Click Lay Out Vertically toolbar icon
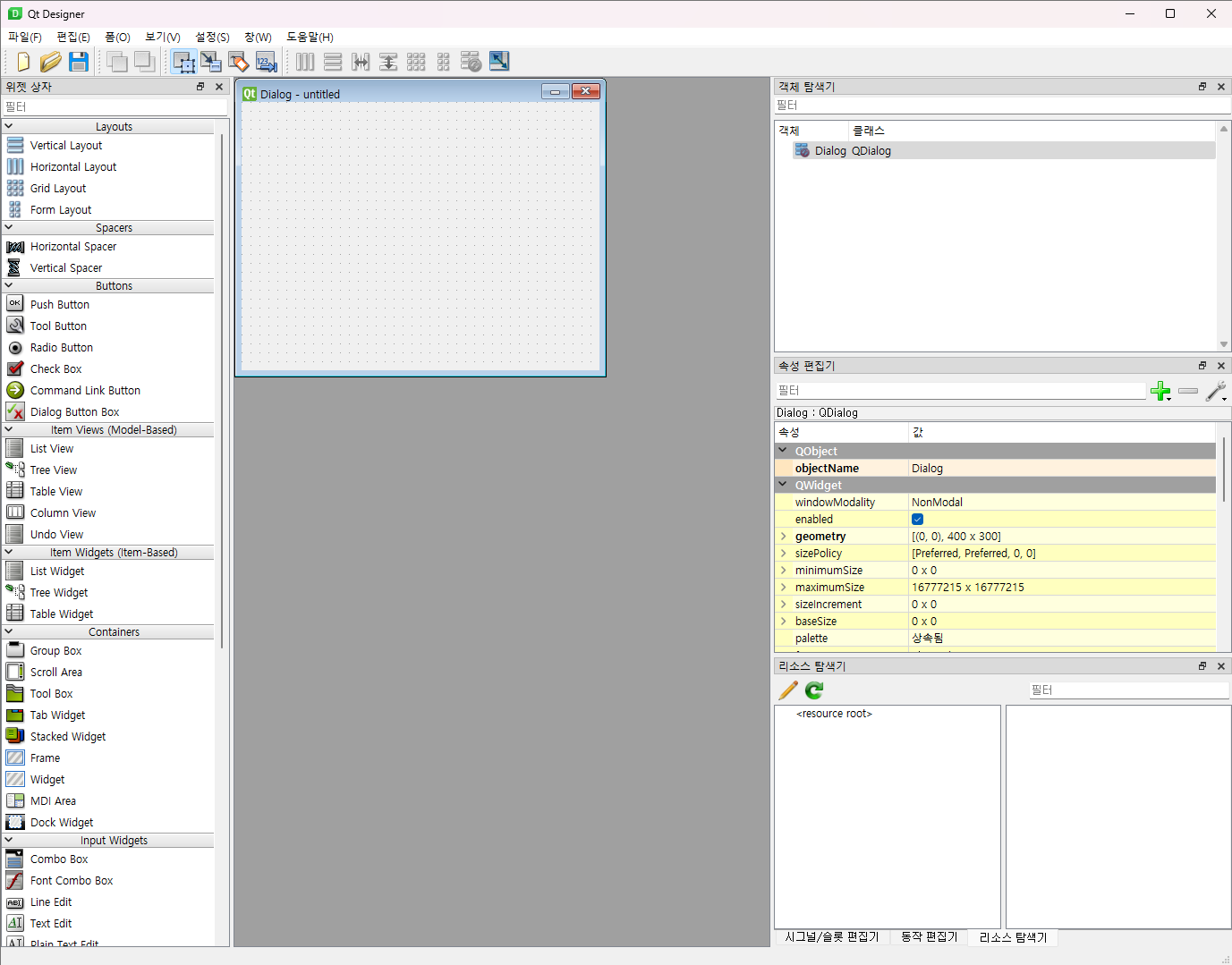The height and width of the screenshot is (965, 1232). tap(333, 62)
